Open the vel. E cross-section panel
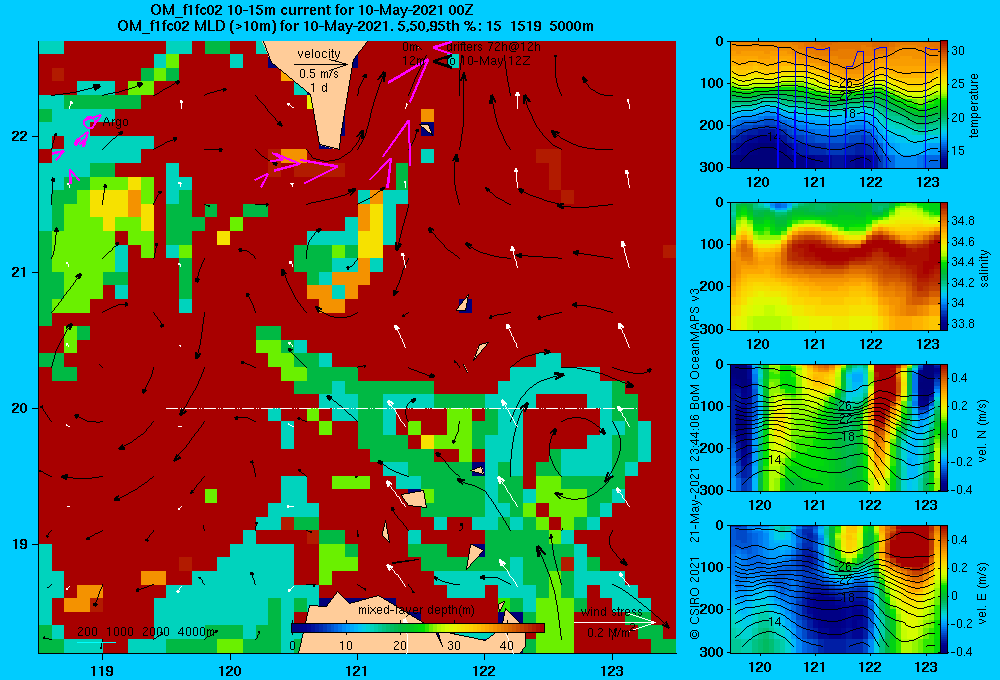Image resolution: width=1000 pixels, height=680 pixels. [834, 589]
